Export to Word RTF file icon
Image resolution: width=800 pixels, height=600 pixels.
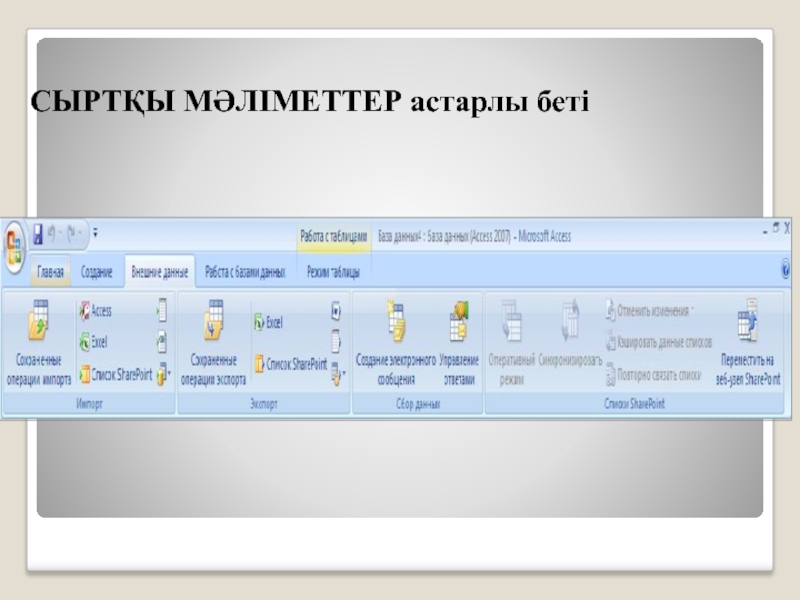(336, 311)
